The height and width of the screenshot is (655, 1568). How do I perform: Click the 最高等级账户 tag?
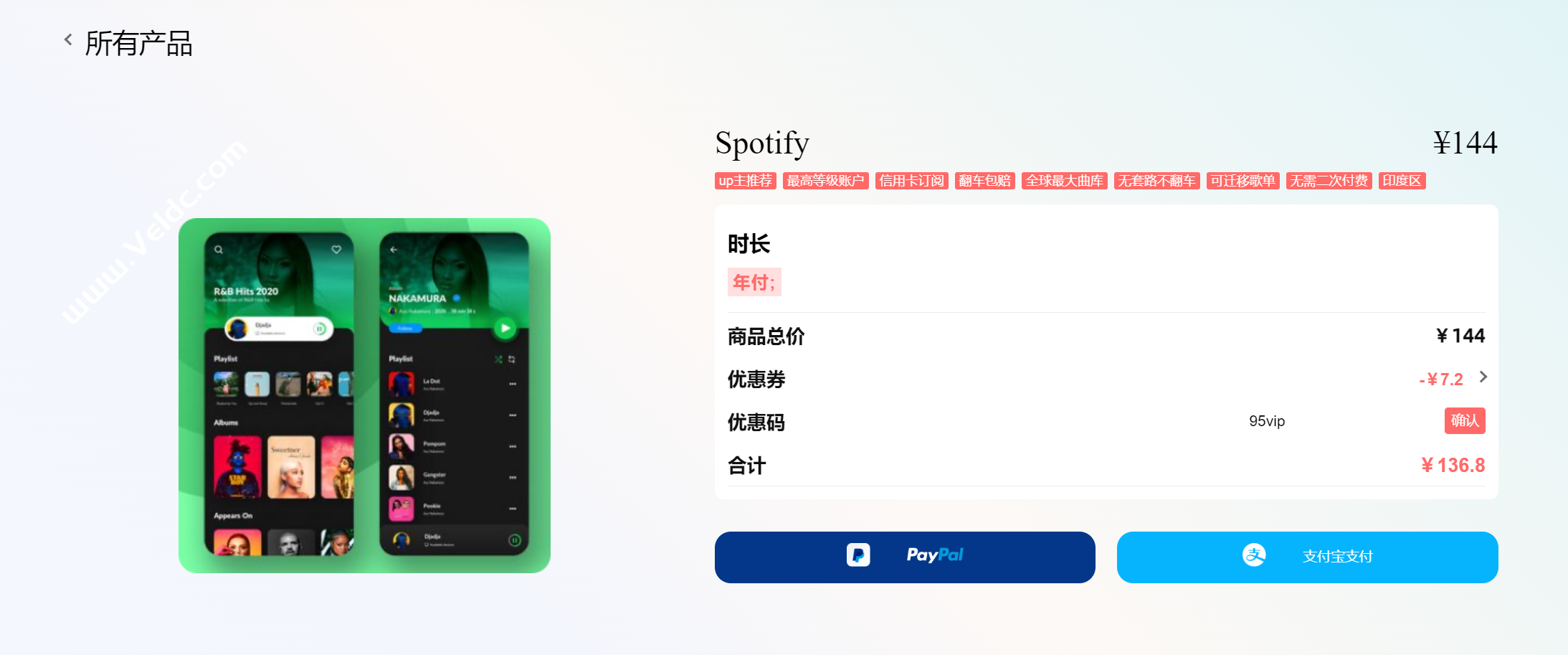(x=826, y=181)
